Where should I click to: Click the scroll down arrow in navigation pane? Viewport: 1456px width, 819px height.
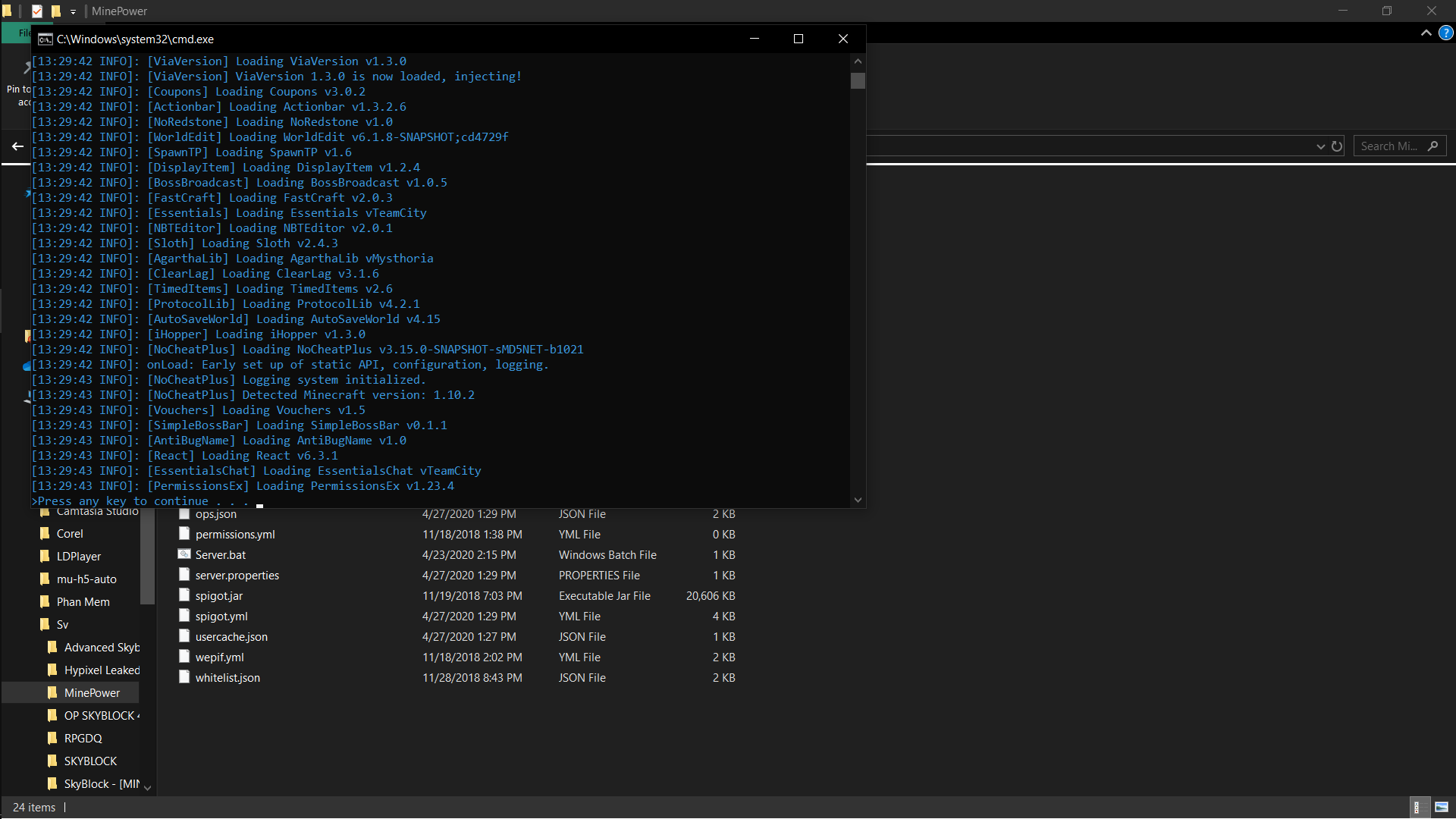pyautogui.click(x=148, y=787)
